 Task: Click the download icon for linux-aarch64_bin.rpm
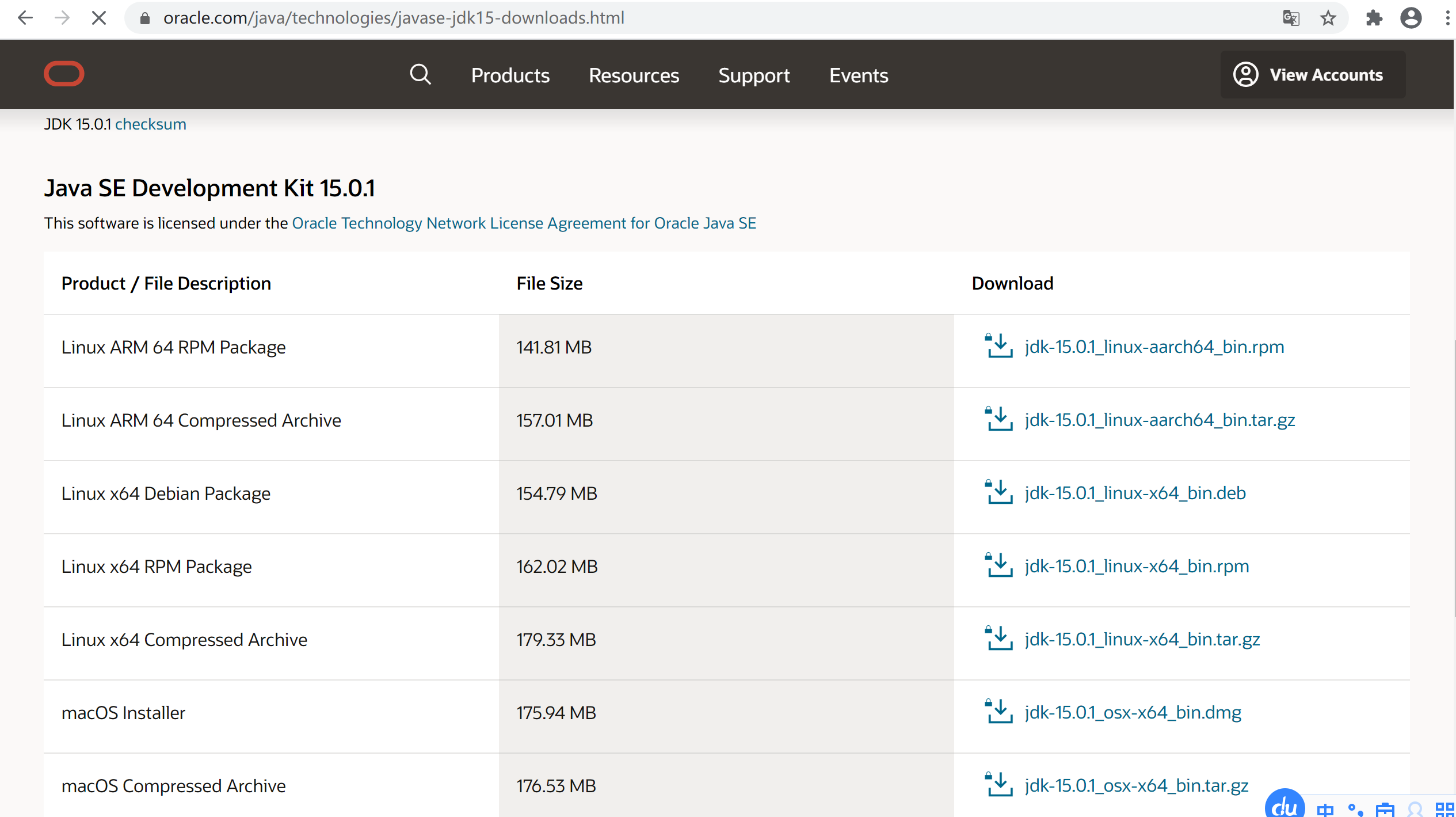[998, 346]
